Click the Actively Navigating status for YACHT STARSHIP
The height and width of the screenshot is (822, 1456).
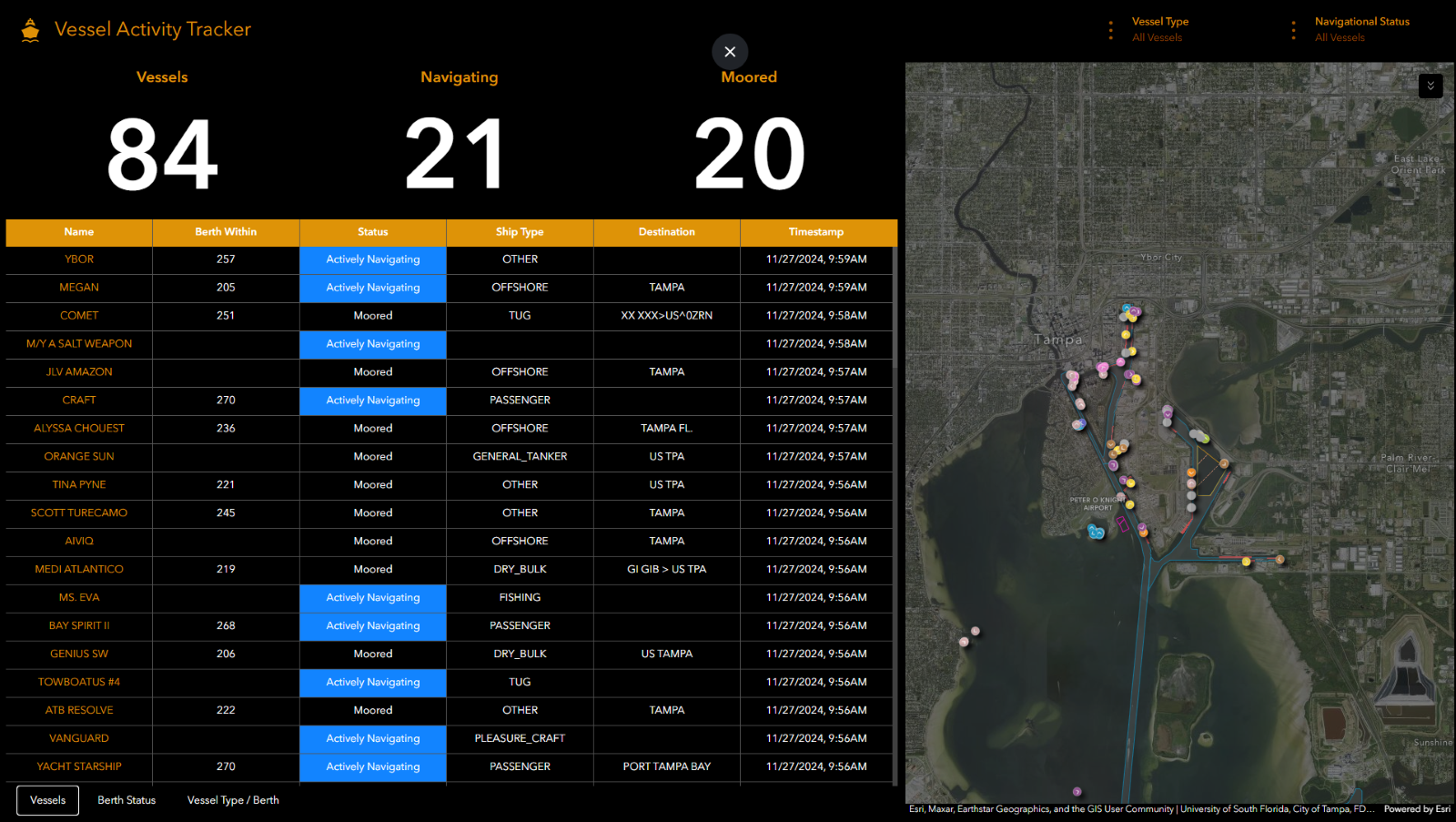[373, 766]
